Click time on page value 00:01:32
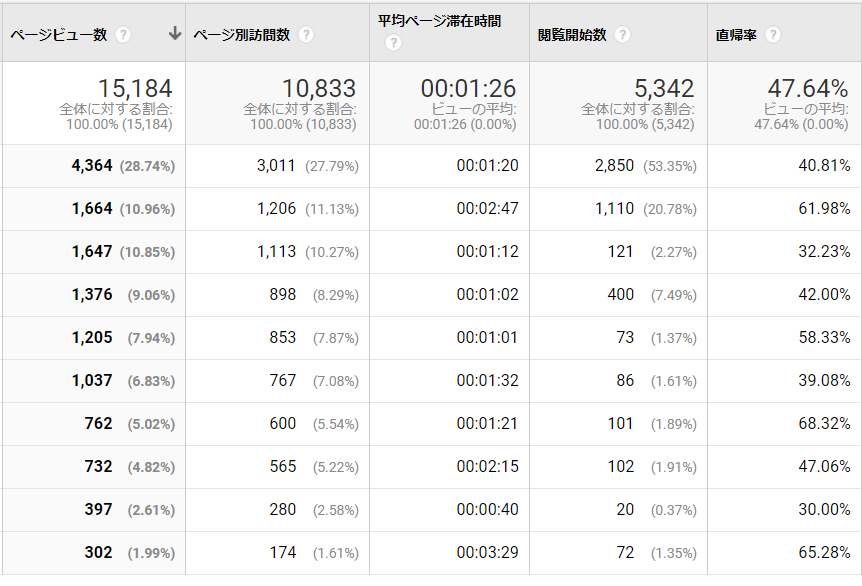862x586 pixels. click(x=488, y=380)
